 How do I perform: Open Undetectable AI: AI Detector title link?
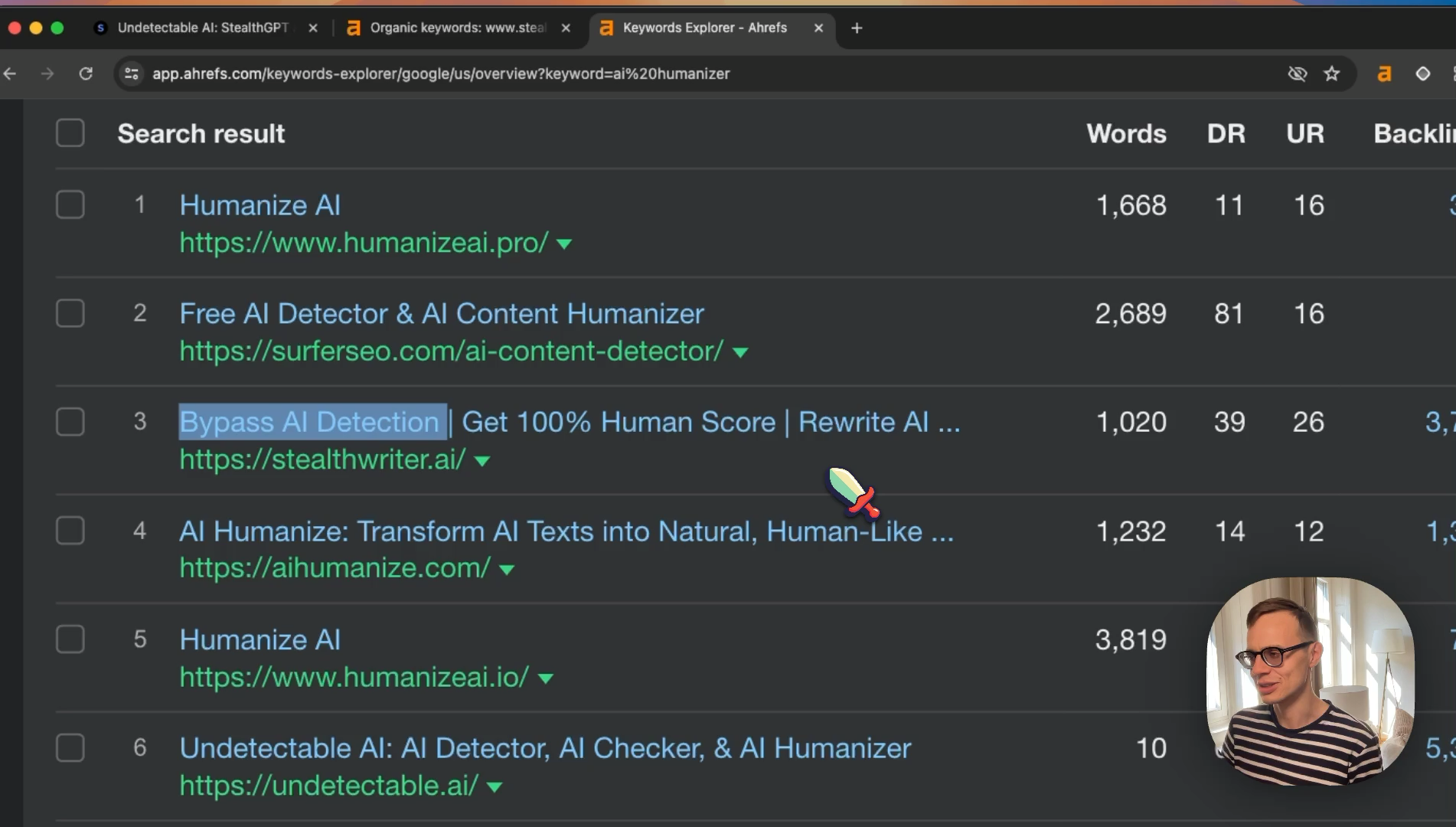pos(545,748)
